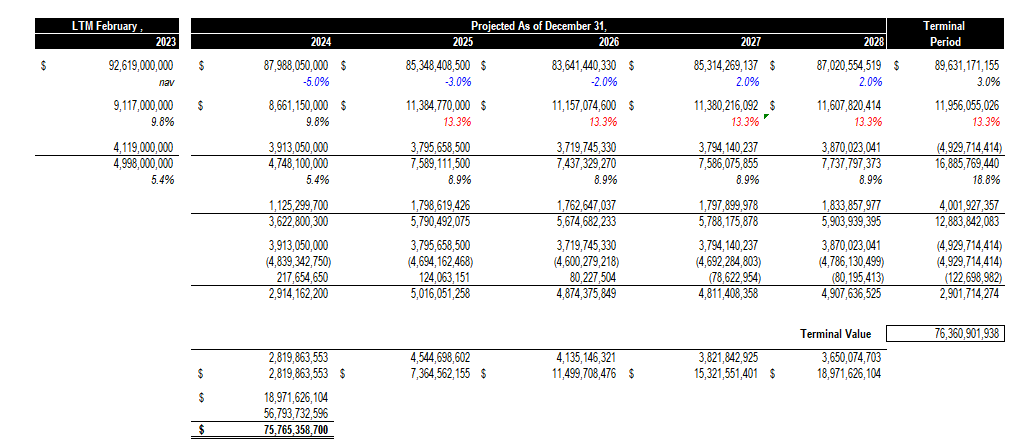This screenshot has height=445, width=1019.
Task: Select the cell showing 16,885,769,440
Action: (967, 163)
